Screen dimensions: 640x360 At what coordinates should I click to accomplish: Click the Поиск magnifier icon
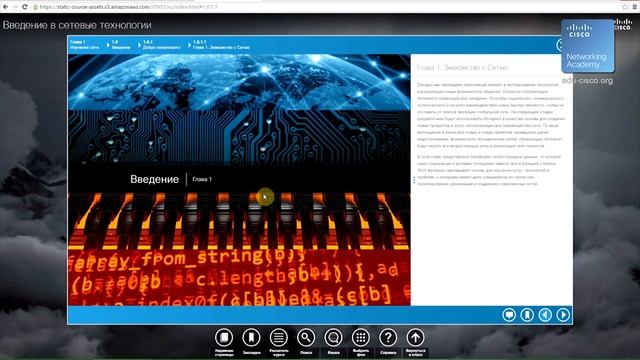click(306, 338)
